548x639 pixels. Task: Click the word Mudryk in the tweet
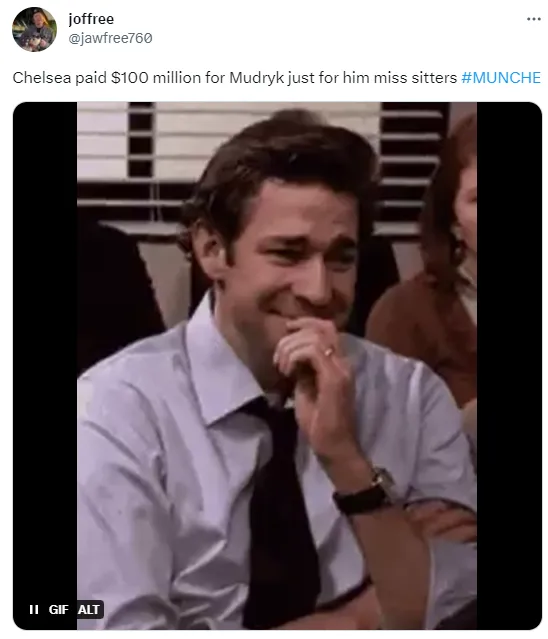click(x=256, y=77)
